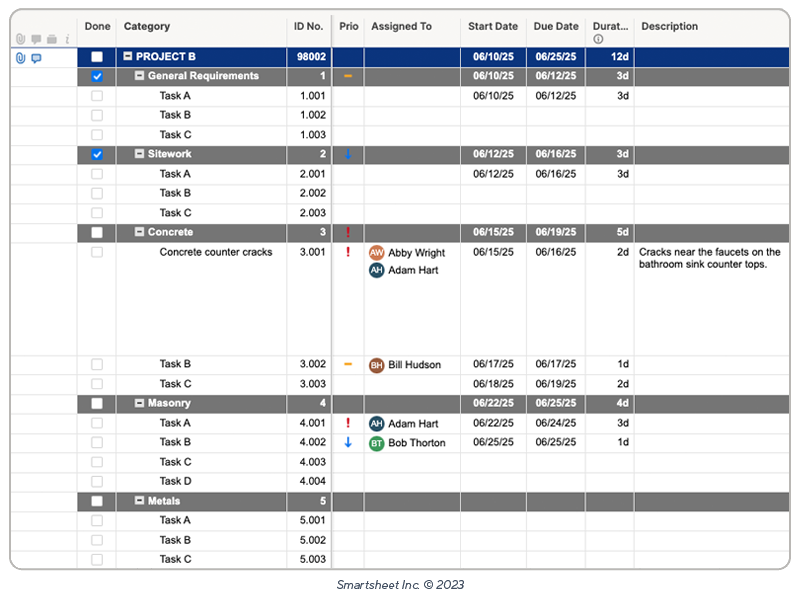
Task: Click Bill Hudson's avatar on Task B
Action: (x=378, y=364)
